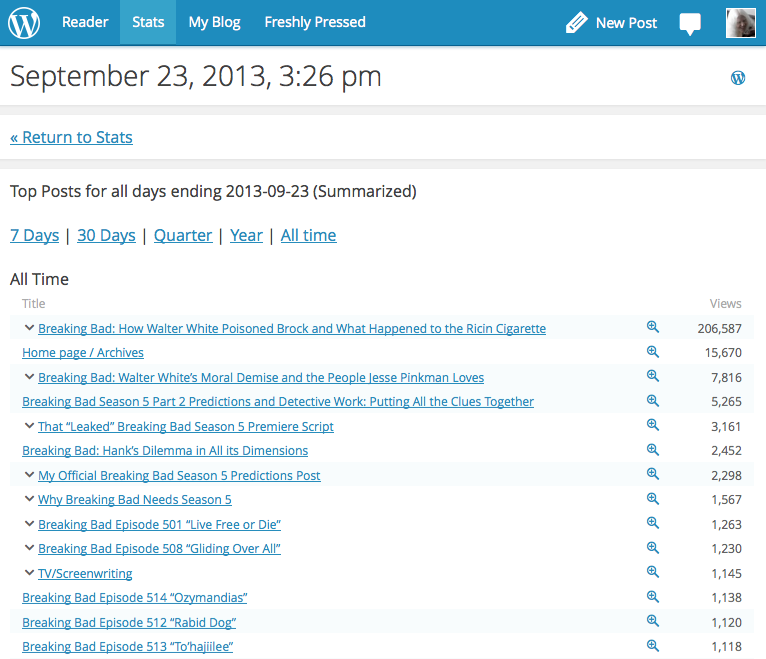Viewport: 766px width, 659px height.
Task: Click the Return to Stats link
Action: [71, 137]
